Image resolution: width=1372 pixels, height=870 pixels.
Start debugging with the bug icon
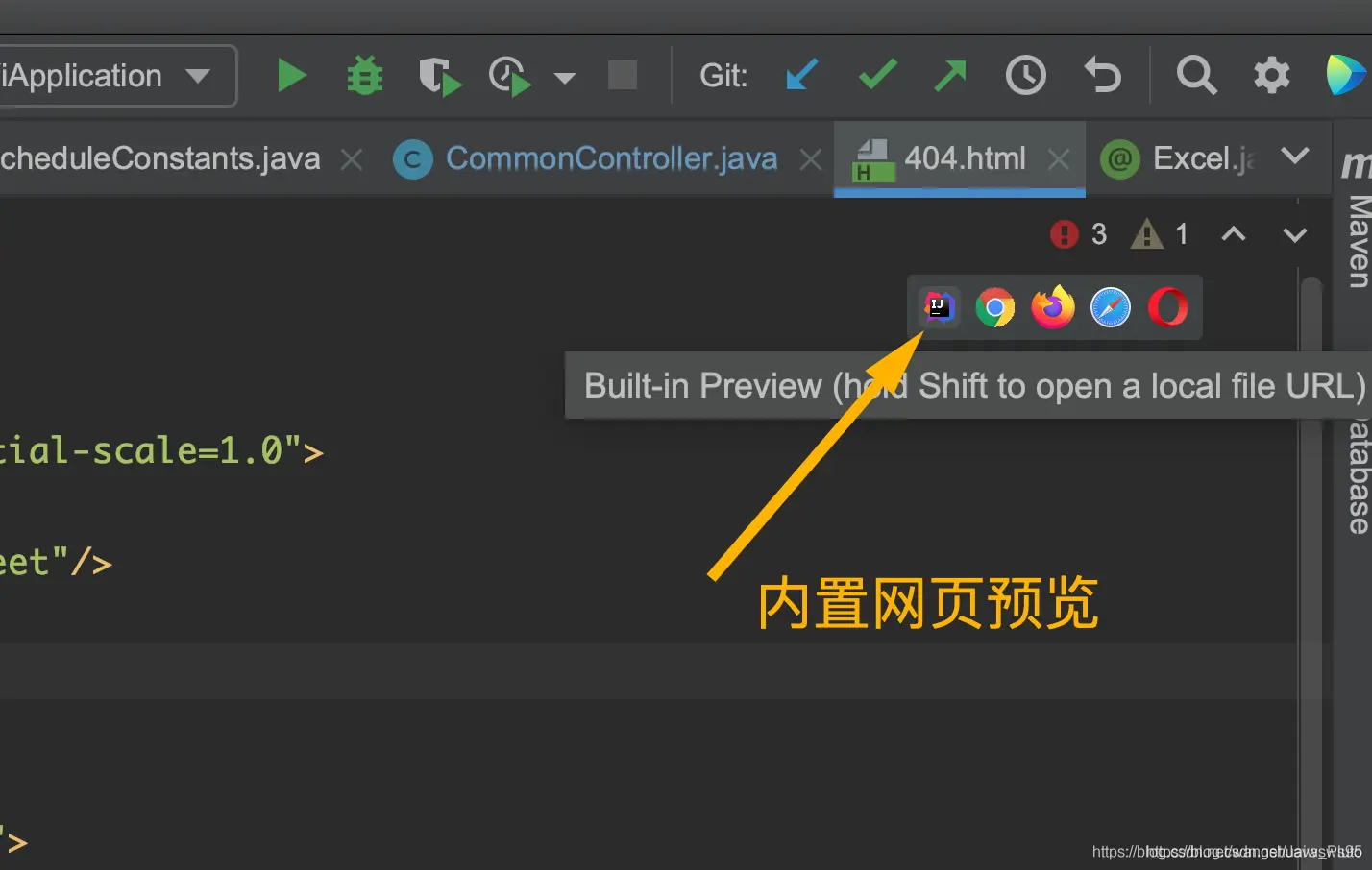(x=365, y=75)
